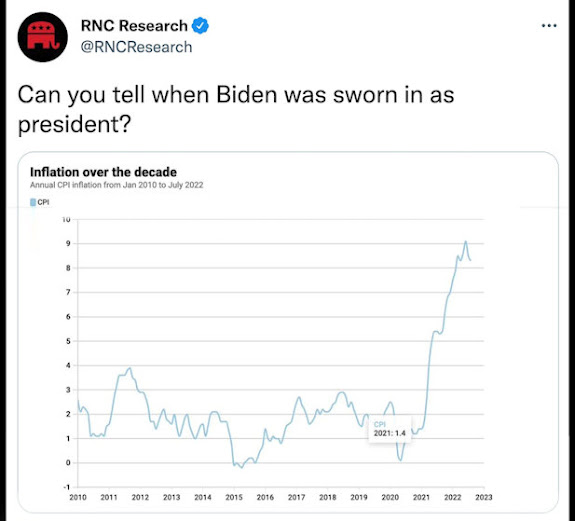Image resolution: width=575 pixels, height=521 pixels.
Task: Click the CPI legend color swatch
Action: [33, 202]
